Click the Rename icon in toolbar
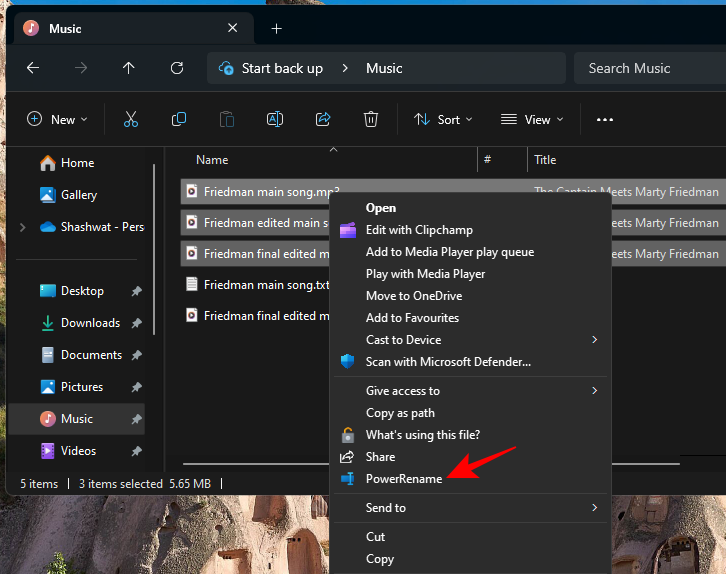The image size is (726, 574). 274,119
